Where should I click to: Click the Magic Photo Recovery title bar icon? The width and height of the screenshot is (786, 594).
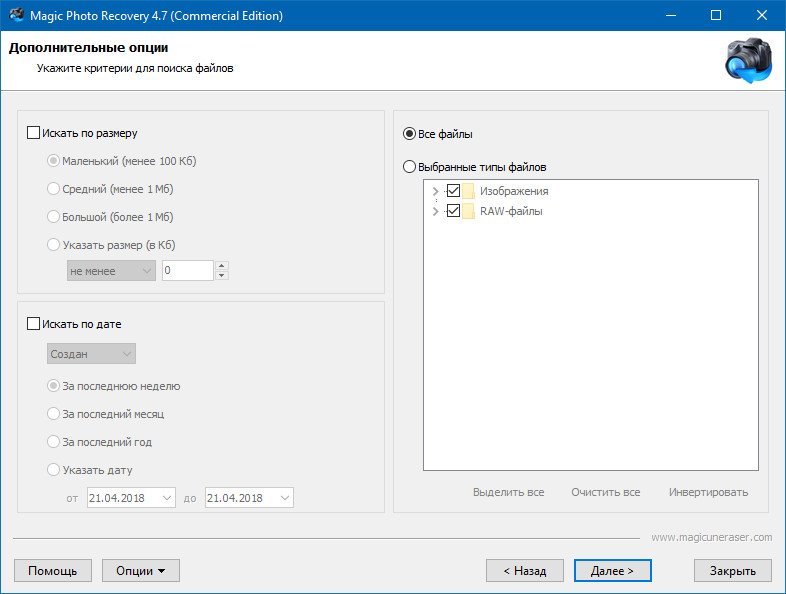[x=16, y=15]
